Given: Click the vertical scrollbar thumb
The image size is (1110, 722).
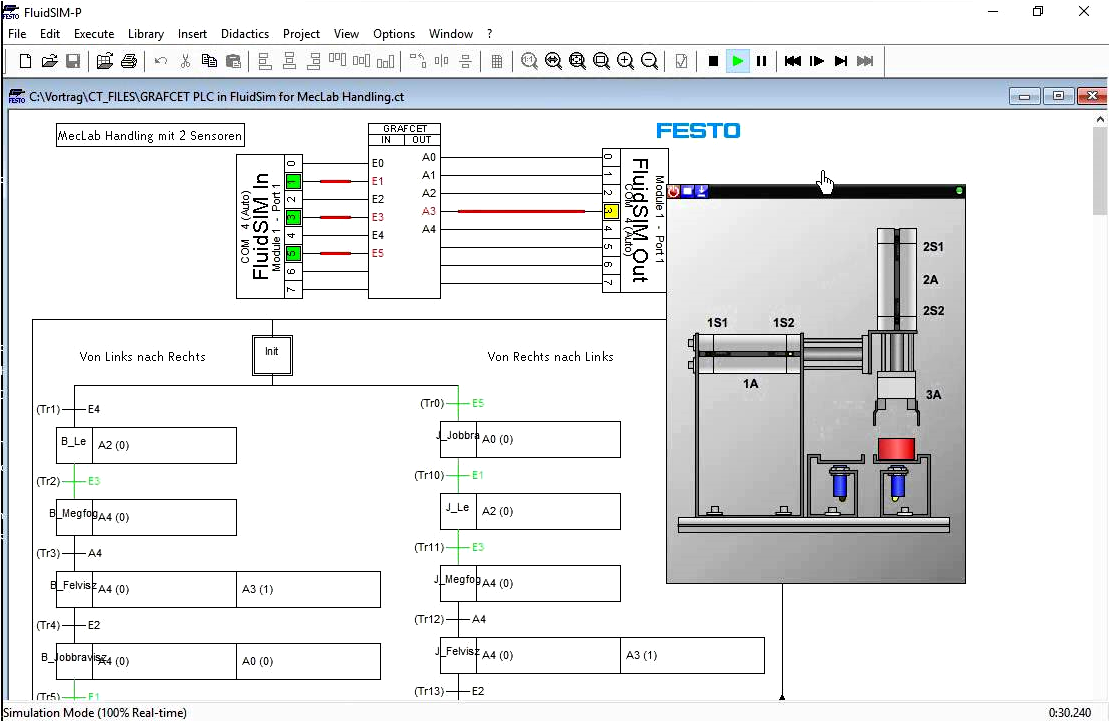Looking at the screenshot, I should click(x=1099, y=171).
